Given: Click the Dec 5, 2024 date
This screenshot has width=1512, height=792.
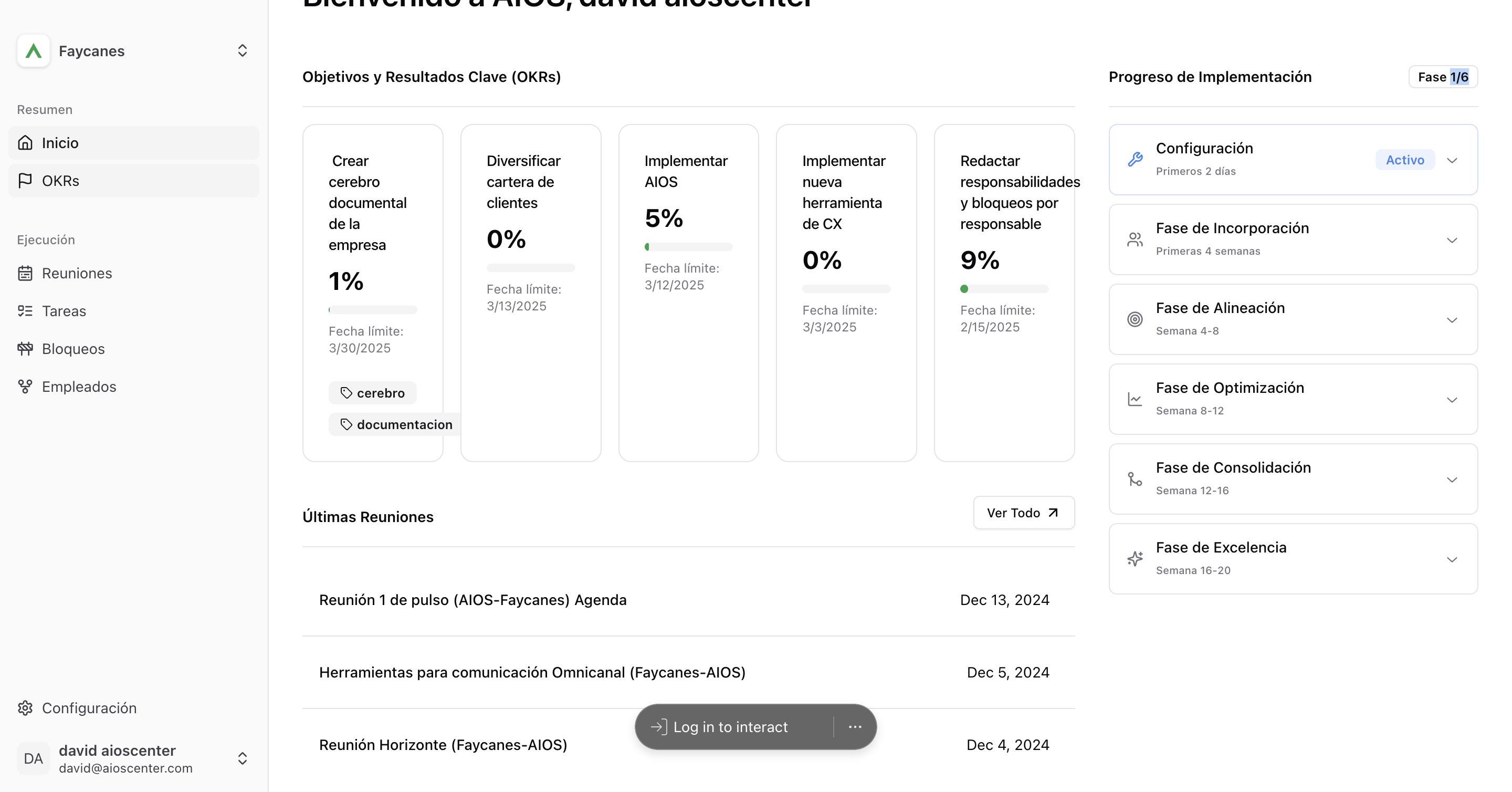Looking at the screenshot, I should pos(1008,672).
